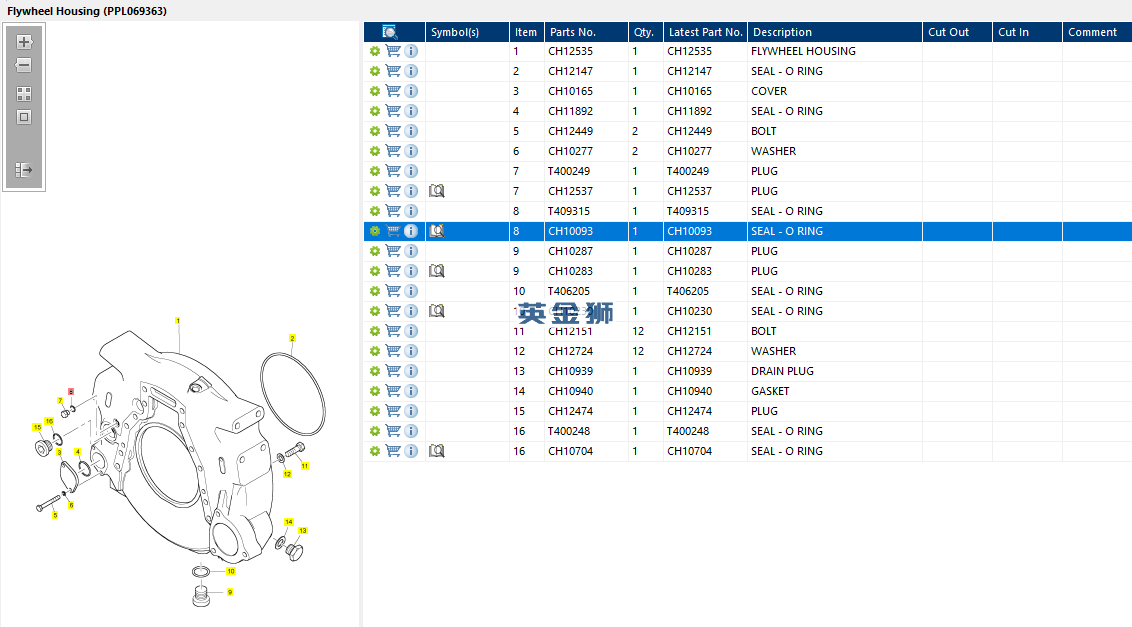Select callout 9 label on diagram

pos(230,592)
